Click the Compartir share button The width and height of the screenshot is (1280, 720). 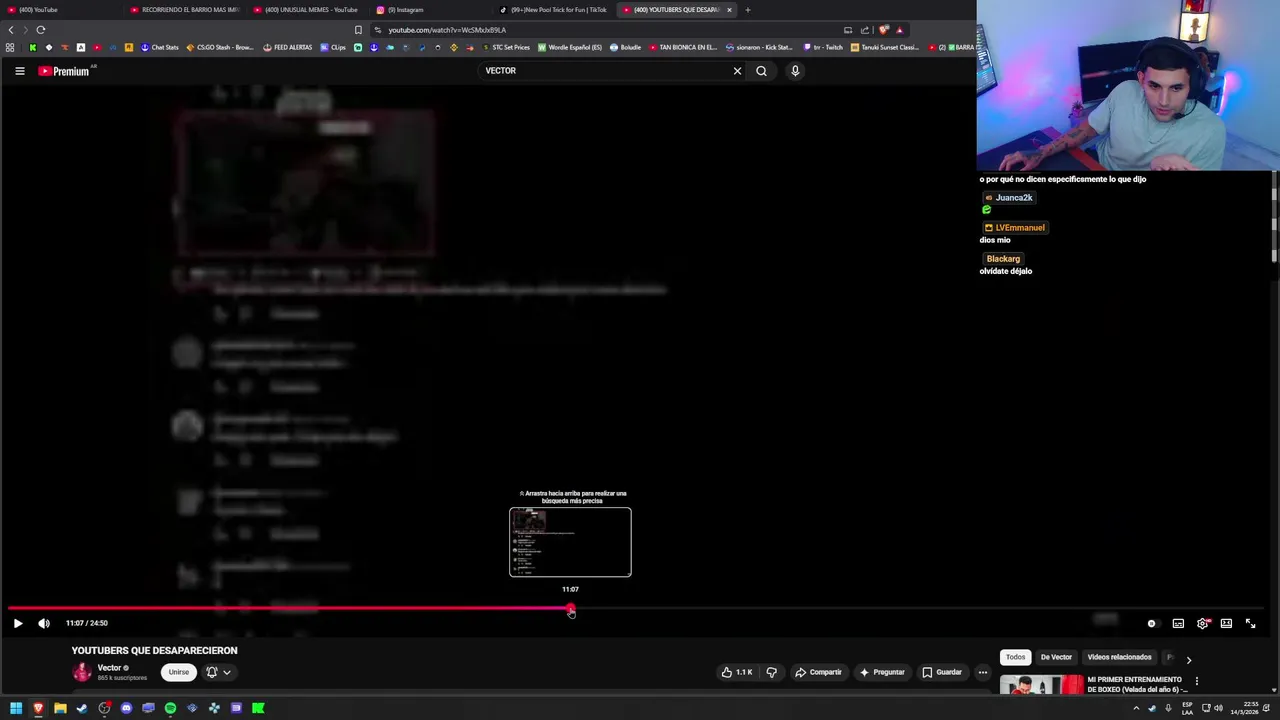(818, 672)
